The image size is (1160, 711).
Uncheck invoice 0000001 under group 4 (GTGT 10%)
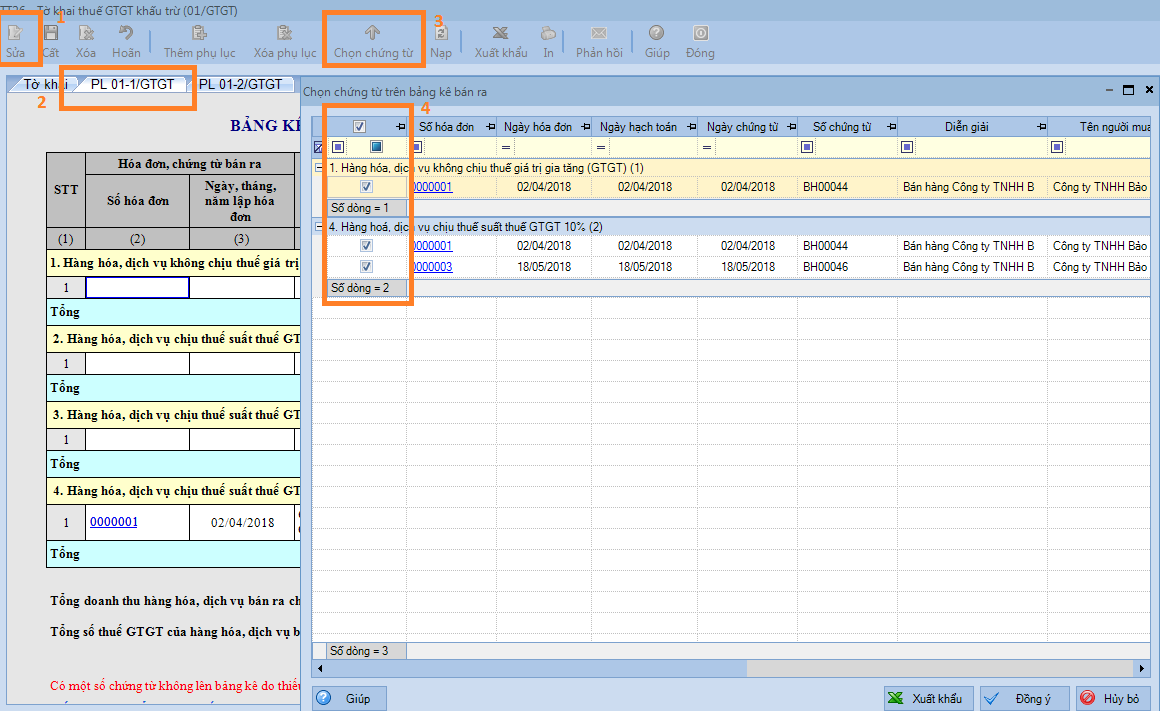coord(366,246)
